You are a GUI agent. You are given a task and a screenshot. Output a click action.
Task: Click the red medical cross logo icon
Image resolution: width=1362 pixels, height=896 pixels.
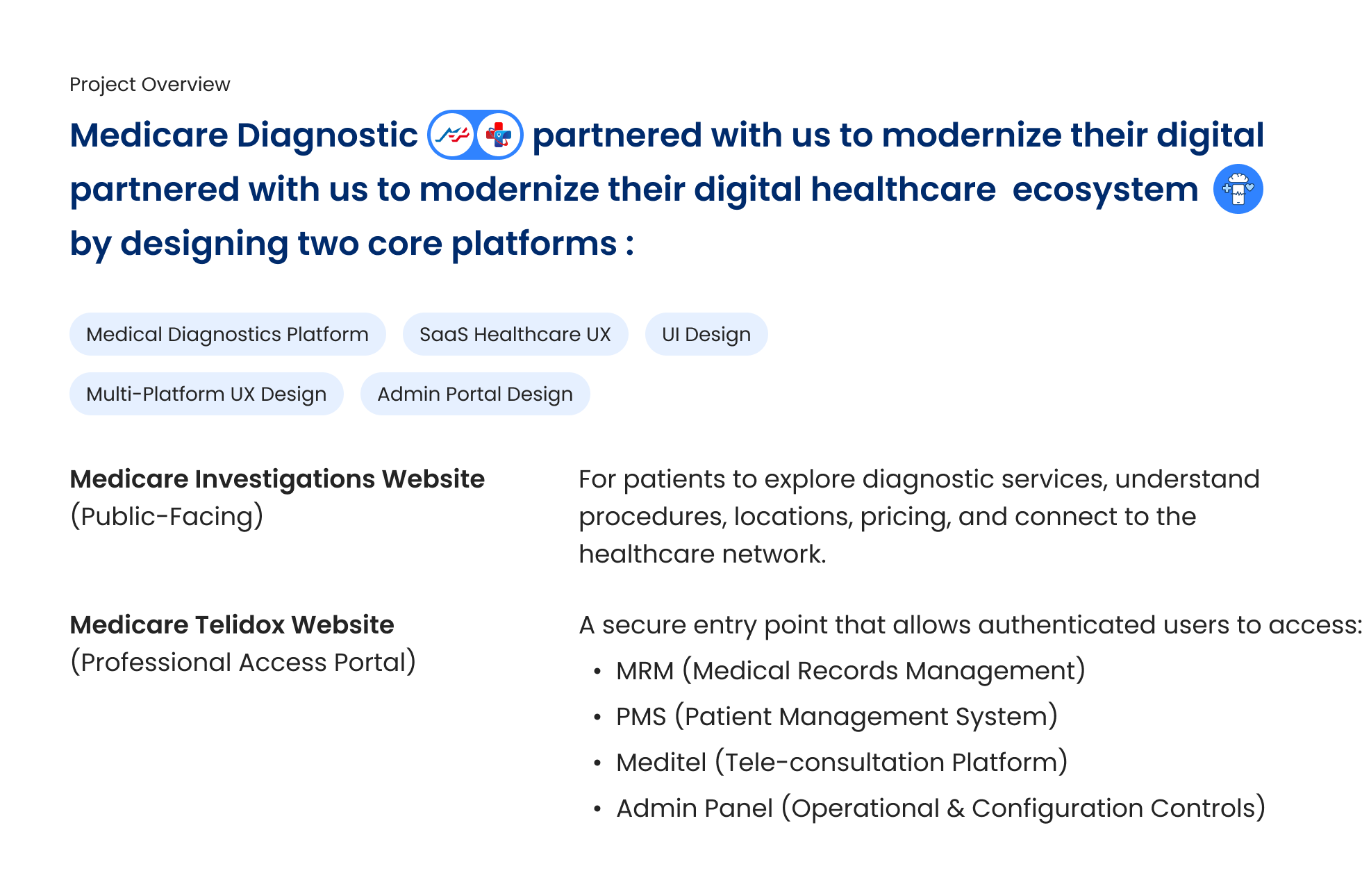pyautogui.click(x=499, y=135)
